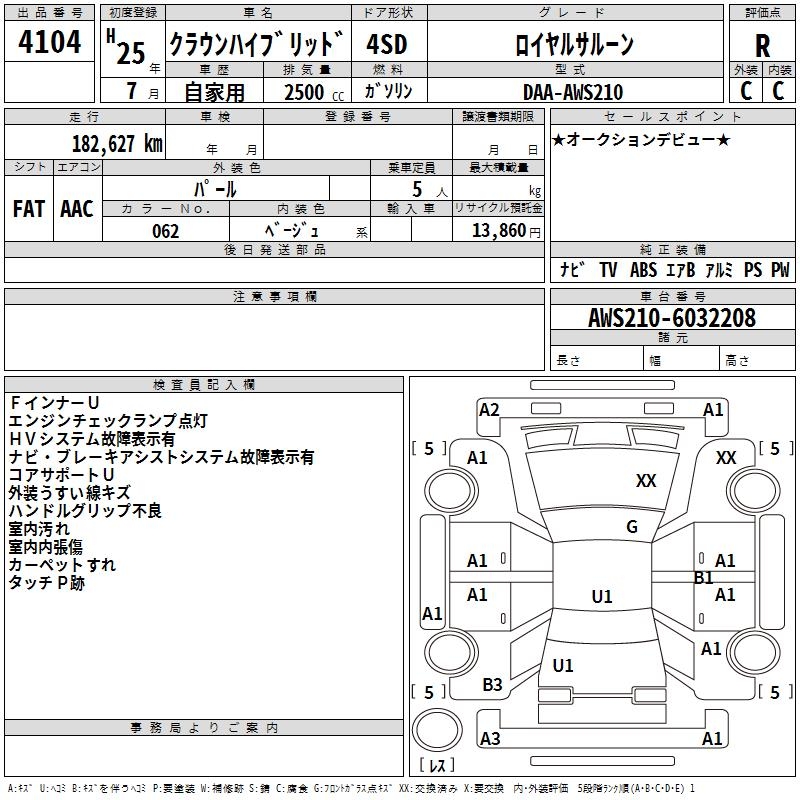Select the 事務局よりご案内 header

coord(204,728)
